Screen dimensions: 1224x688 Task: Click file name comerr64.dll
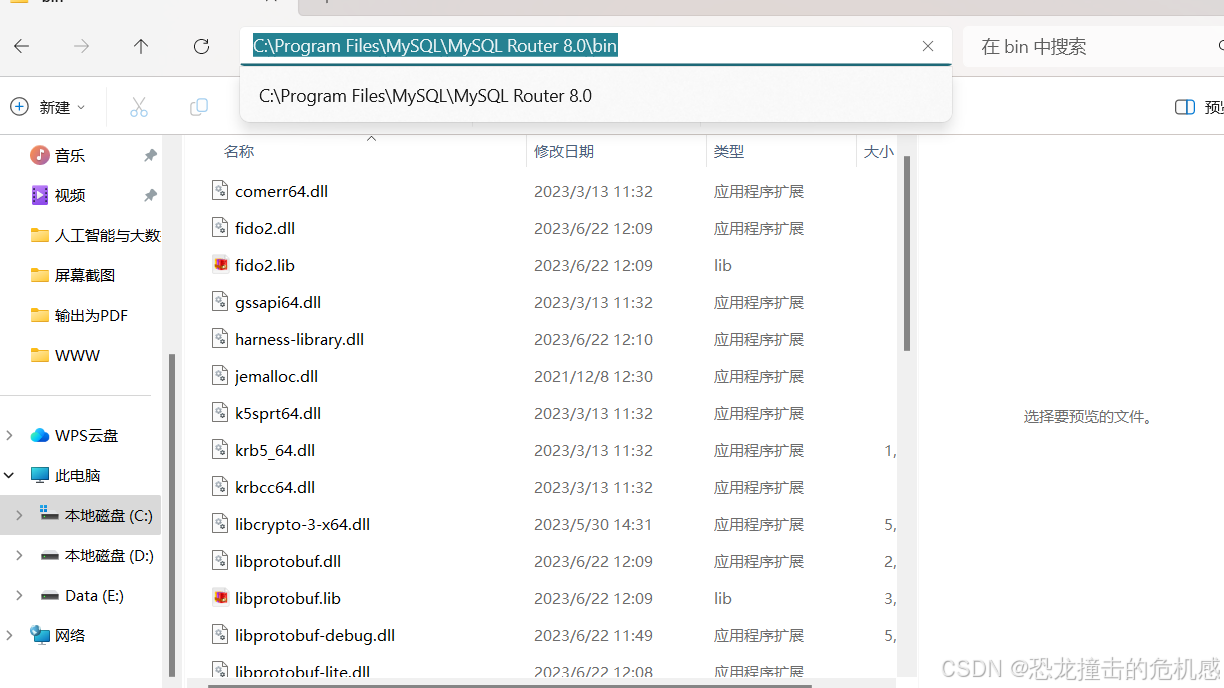click(281, 191)
